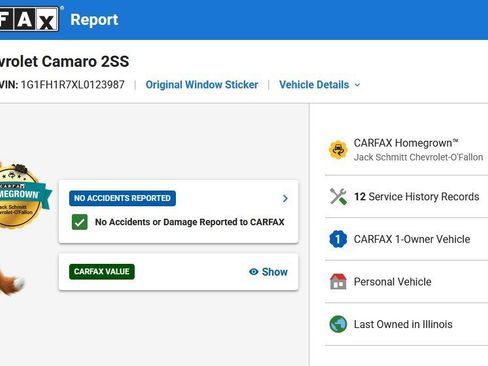Screen dimensions: 488x366
Task: Click the Vehicle Details chevron arrow
Action: [x=357, y=85]
